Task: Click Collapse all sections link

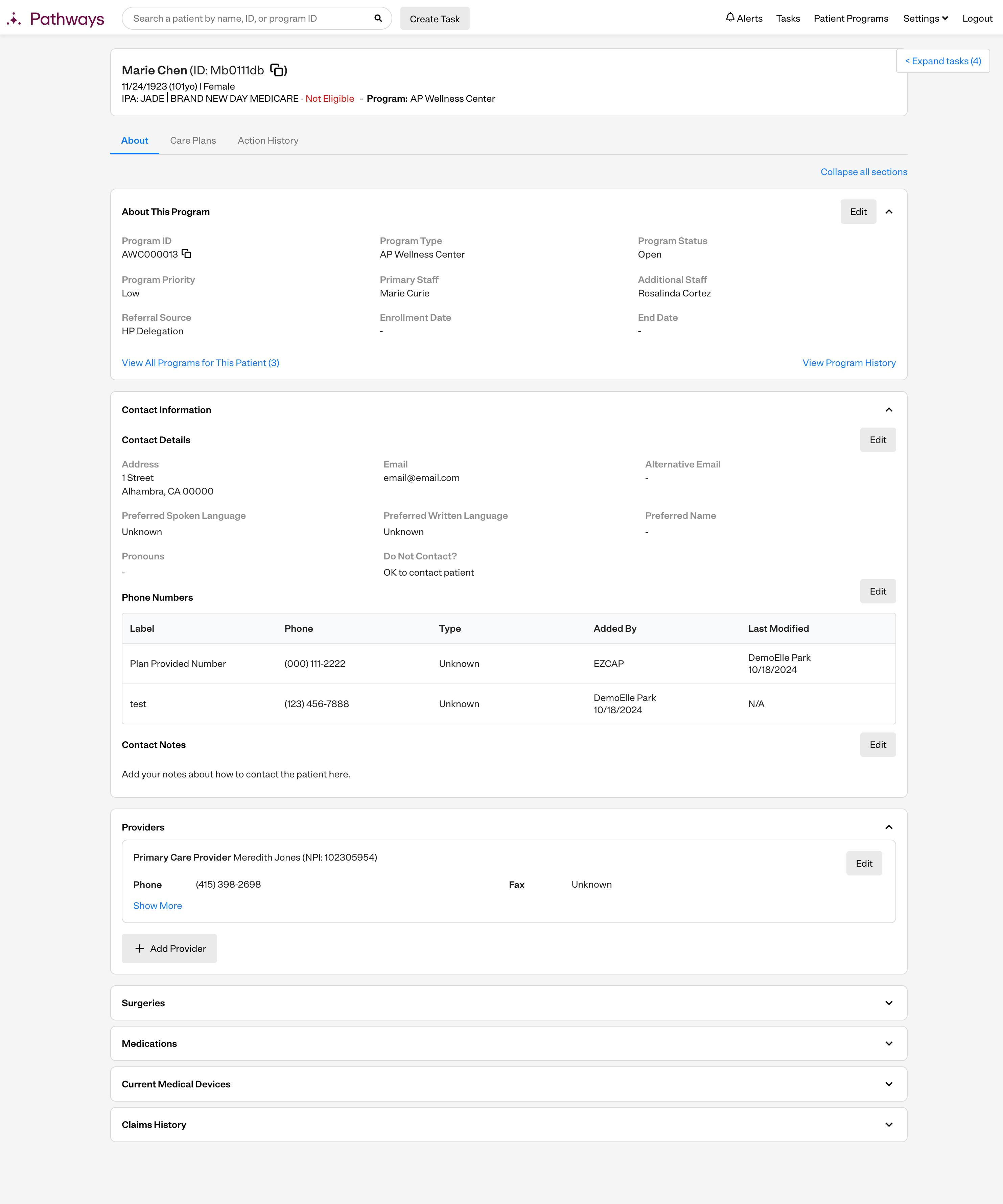Action: click(x=864, y=172)
